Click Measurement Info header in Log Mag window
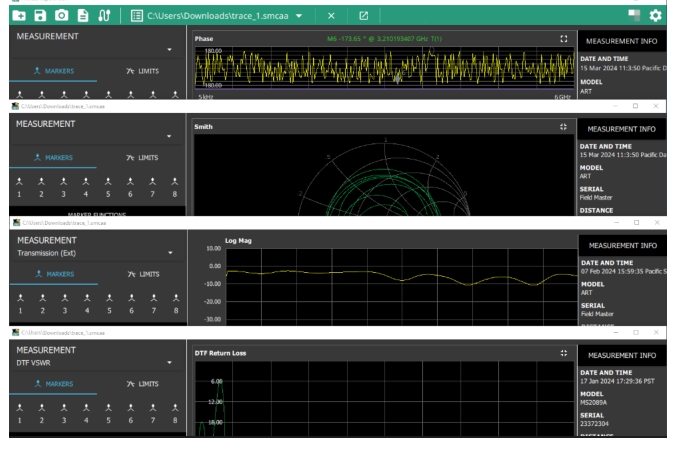Image resolution: width=675 pixels, height=462 pixels. 623,245
